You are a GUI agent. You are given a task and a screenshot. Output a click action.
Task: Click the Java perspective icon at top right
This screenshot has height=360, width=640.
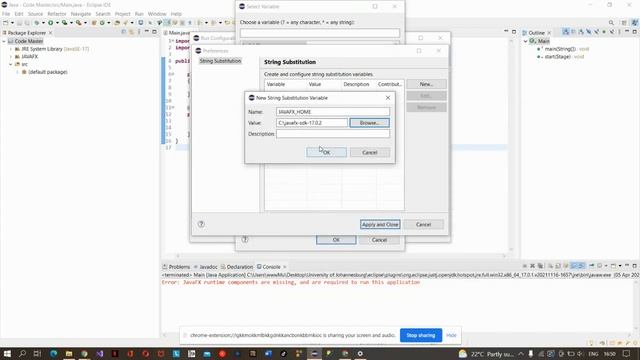635,23
